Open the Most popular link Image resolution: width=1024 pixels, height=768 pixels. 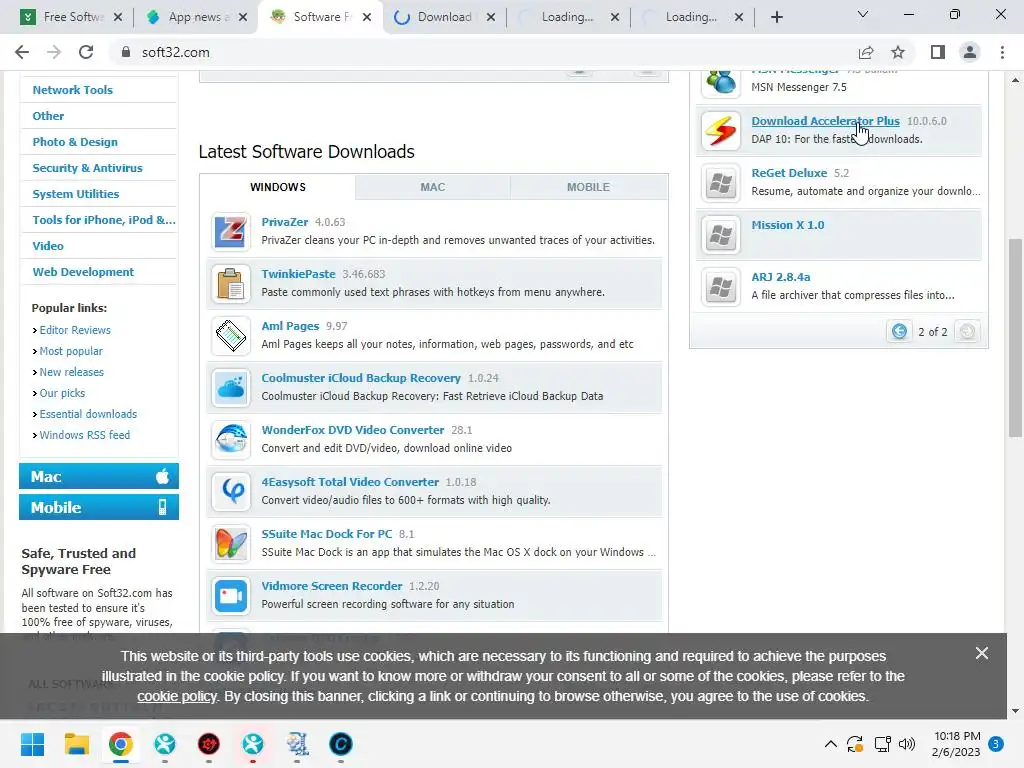(71, 351)
